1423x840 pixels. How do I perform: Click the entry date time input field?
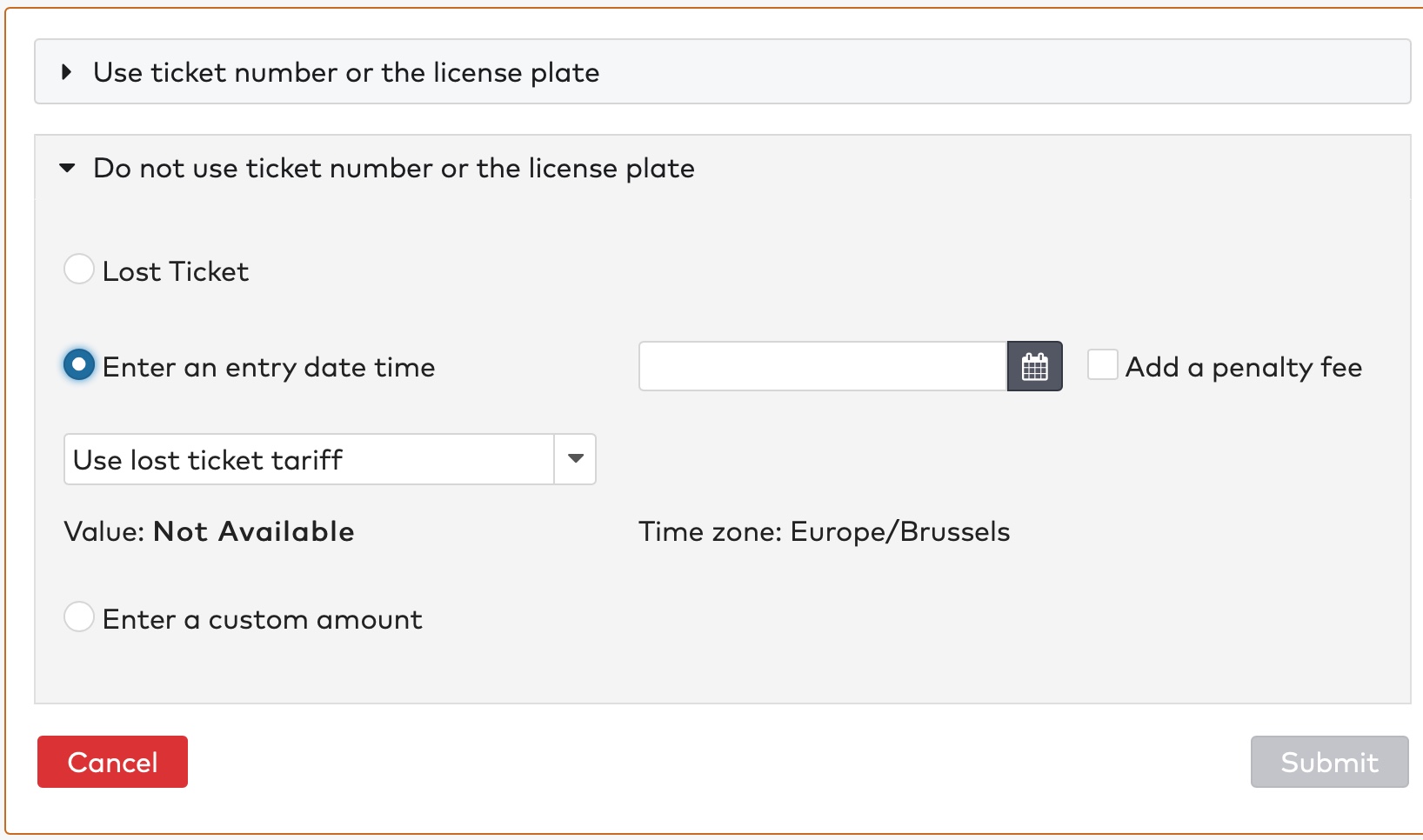822,366
